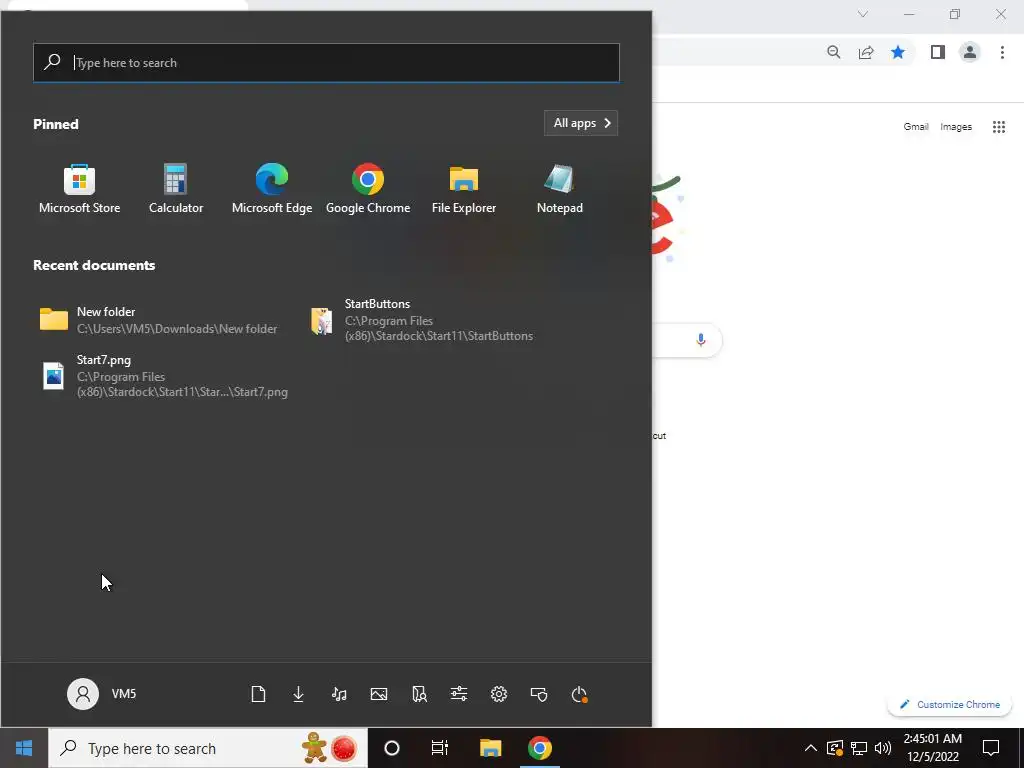
Task: Open the VM5 user account avatar
Action: (83, 694)
